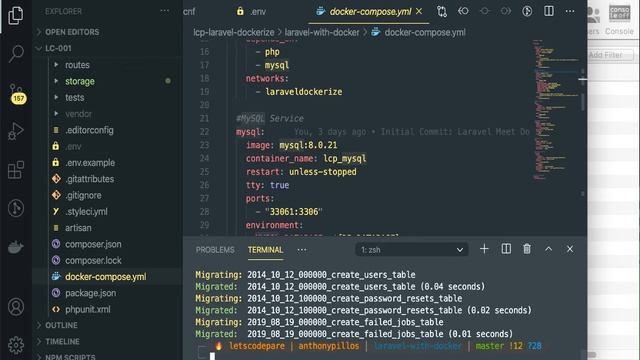Open the .env file in explorer
Screen dimensions: 640x360
[73, 147]
